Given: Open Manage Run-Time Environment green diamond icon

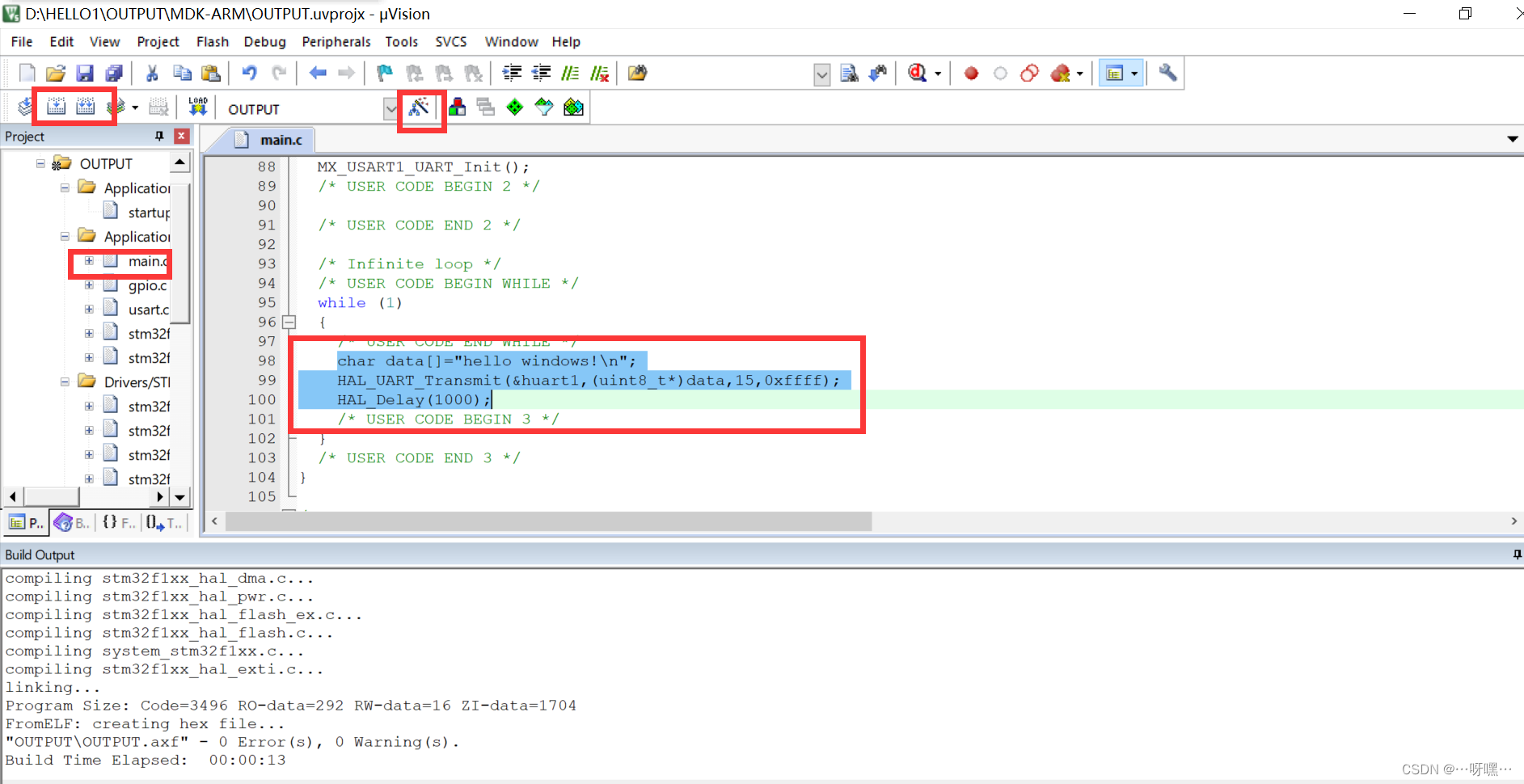Looking at the screenshot, I should pyautogui.click(x=515, y=107).
